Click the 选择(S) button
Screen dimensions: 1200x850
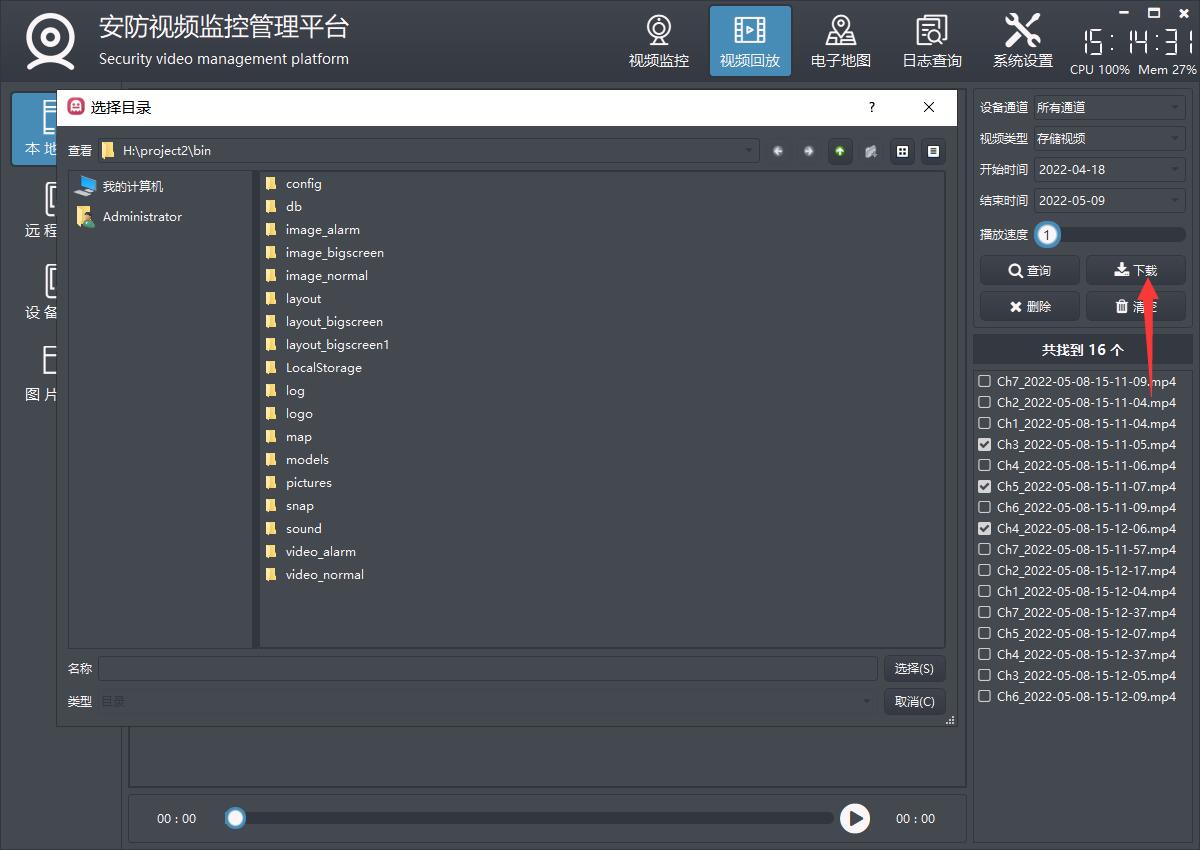tap(914, 668)
